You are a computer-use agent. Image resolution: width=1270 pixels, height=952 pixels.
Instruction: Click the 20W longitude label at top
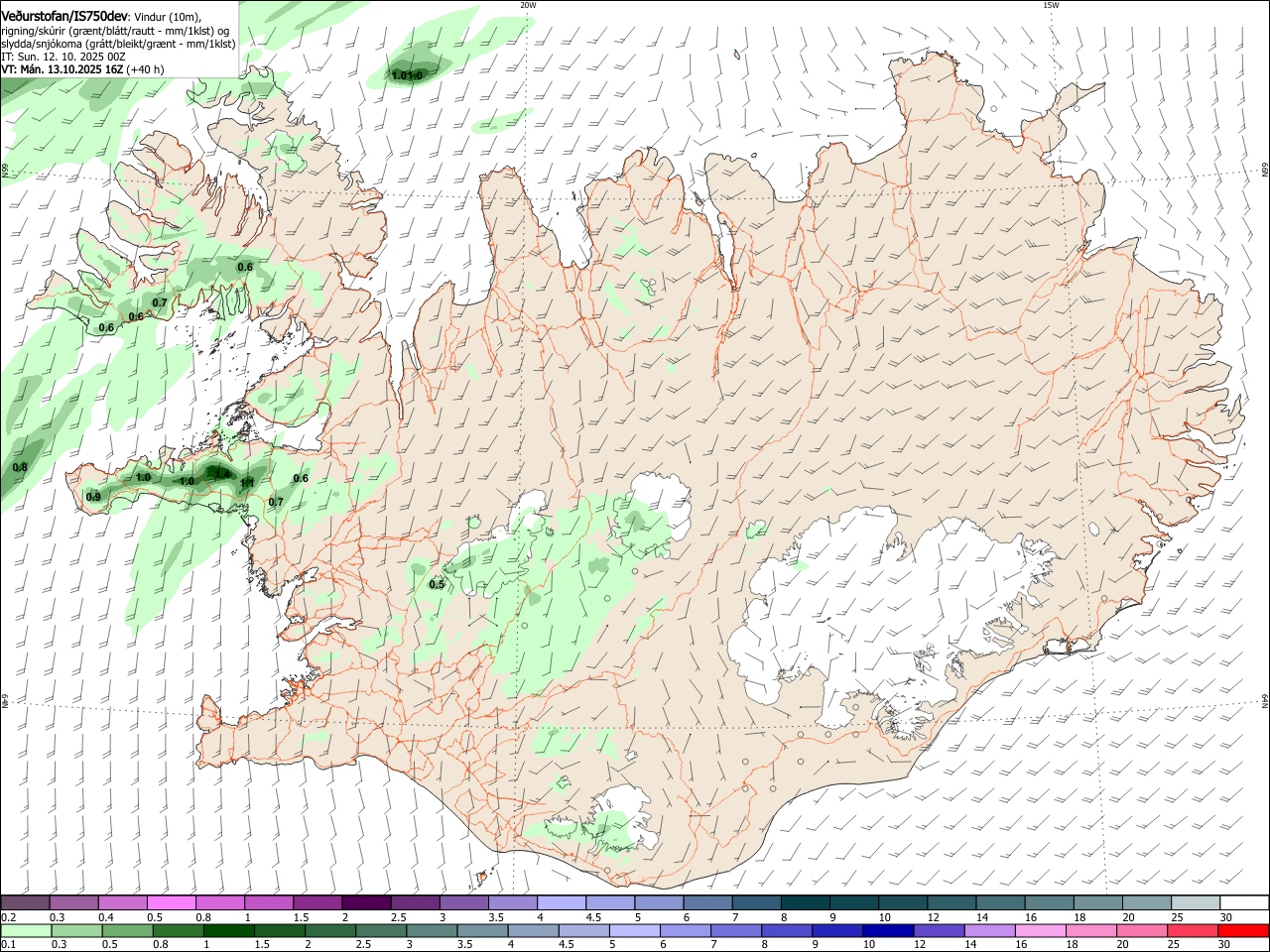pyautogui.click(x=528, y=5)
